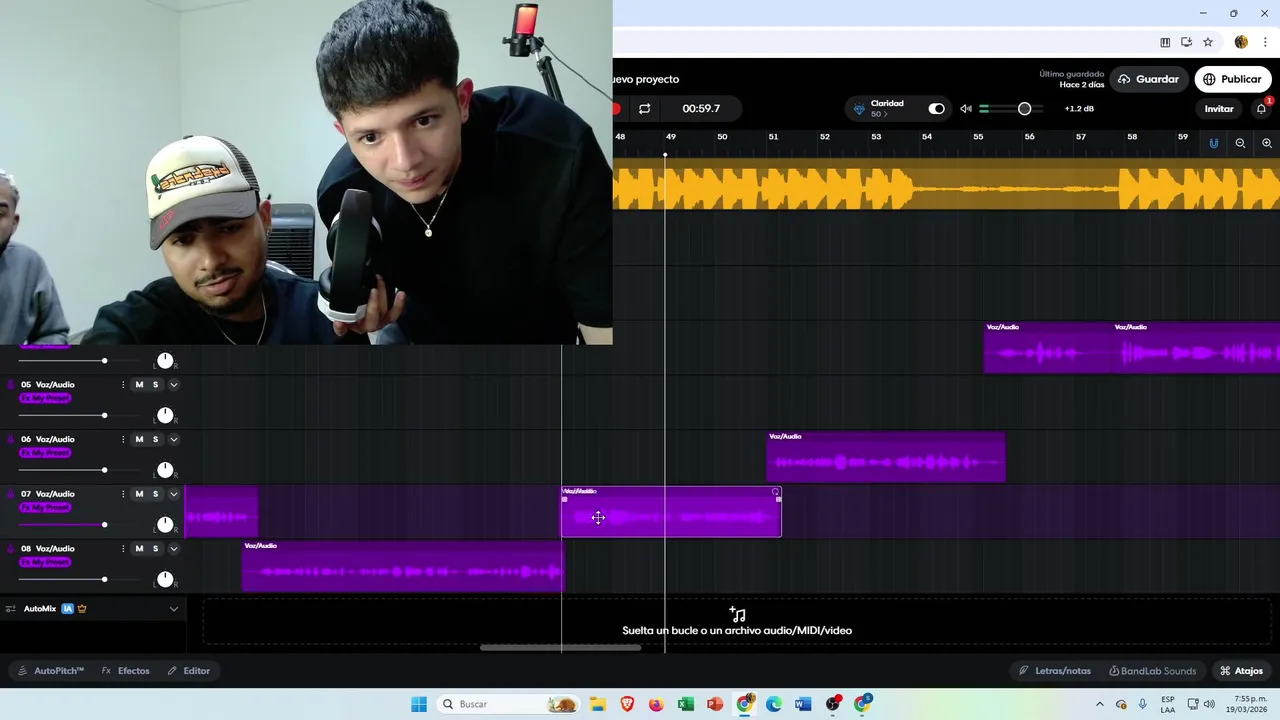Open browser three-dot menu
The image size is (1280, 720).
point(1265,42)
